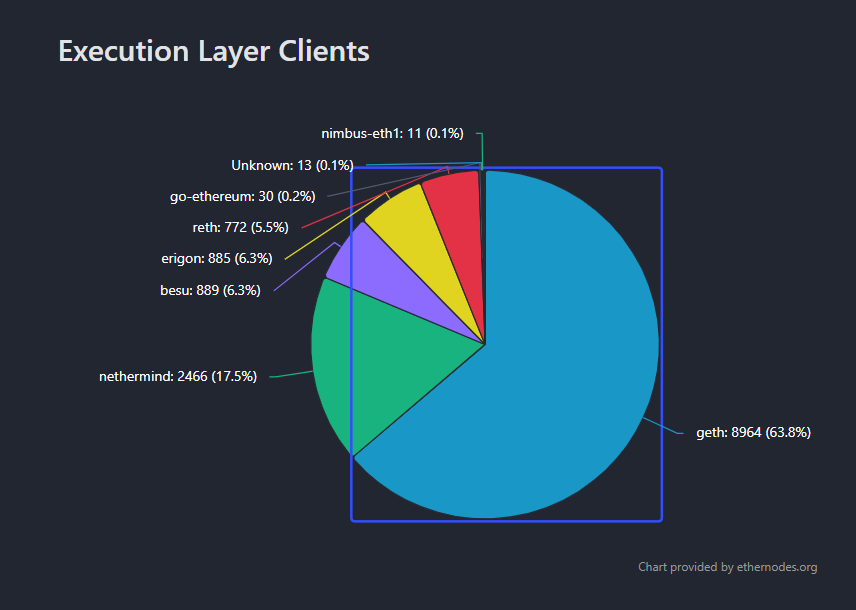The height and width of the screenshot is (610, 856).
Task: Click the 'erigon: 885 (6.3%)' label
Action: pos(217,258)
